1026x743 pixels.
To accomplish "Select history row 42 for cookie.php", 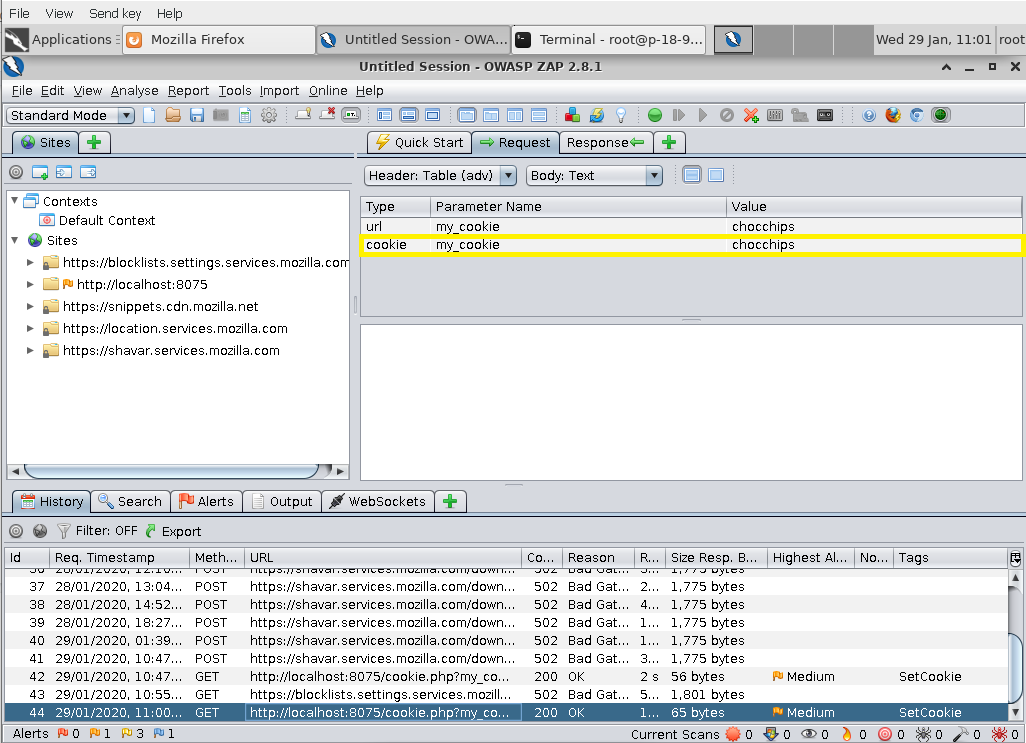I will 380,677.
